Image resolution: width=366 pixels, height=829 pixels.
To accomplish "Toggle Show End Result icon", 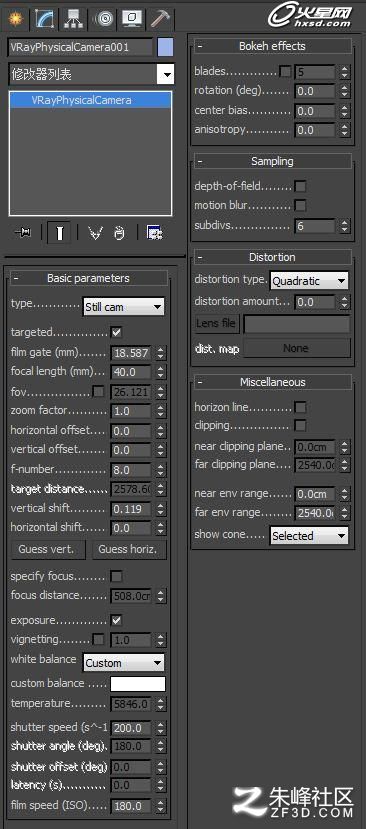I will 59,233.
